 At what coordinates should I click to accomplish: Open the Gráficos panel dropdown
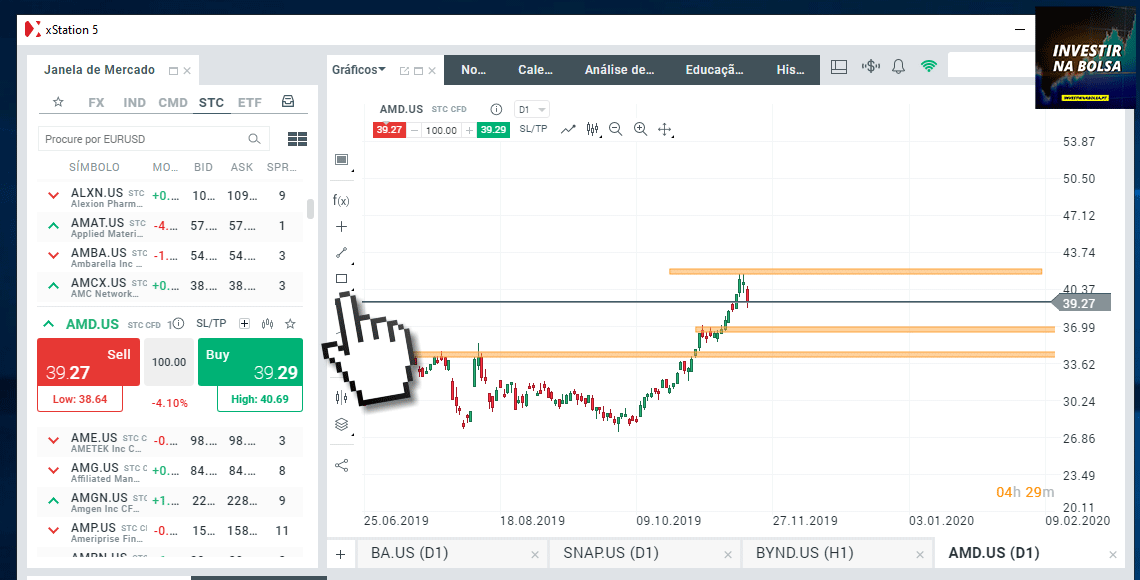359,70
